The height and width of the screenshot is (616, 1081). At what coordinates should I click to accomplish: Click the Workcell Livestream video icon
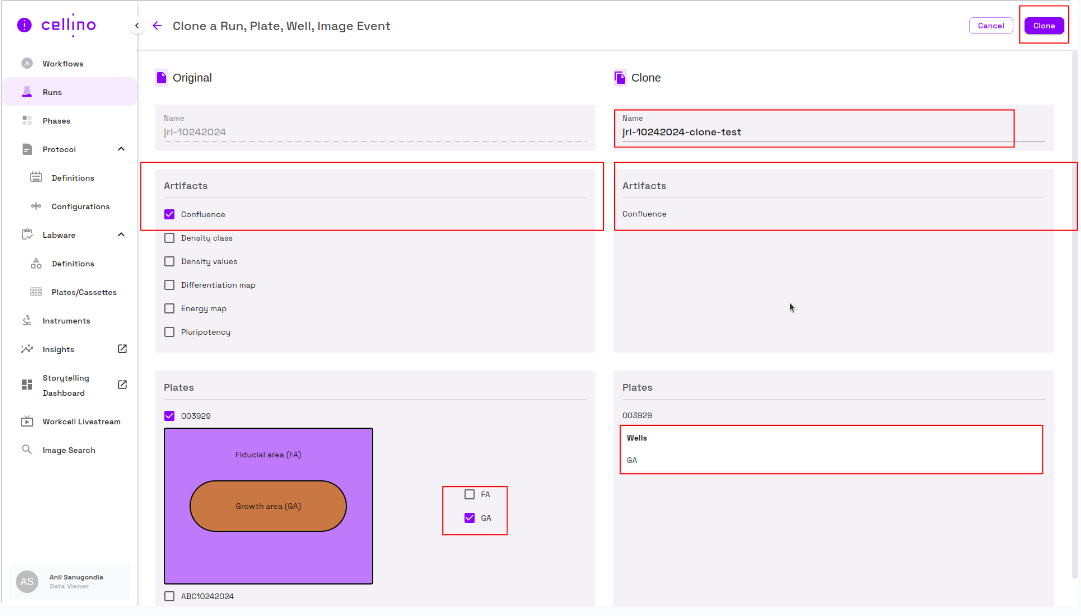click(x=27, y=422)
